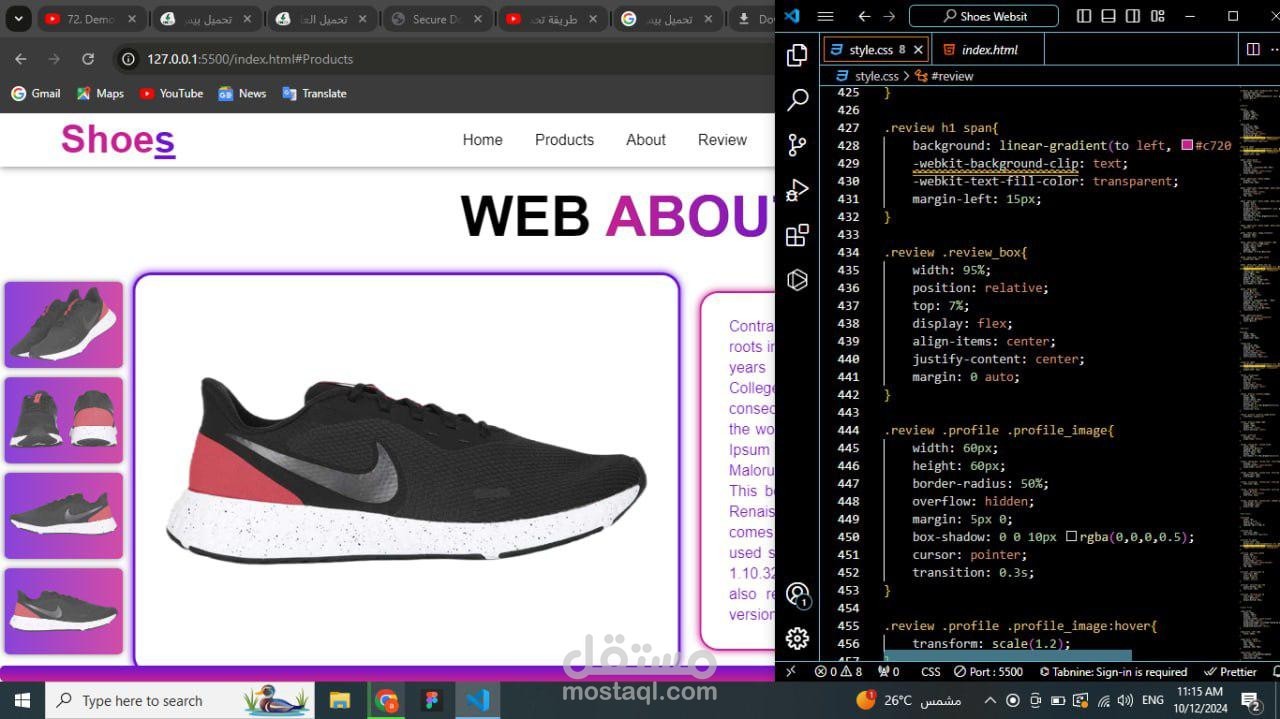Switch to Chrome from the taskbar
The image size is (1280, 719).
pos(386,700)
